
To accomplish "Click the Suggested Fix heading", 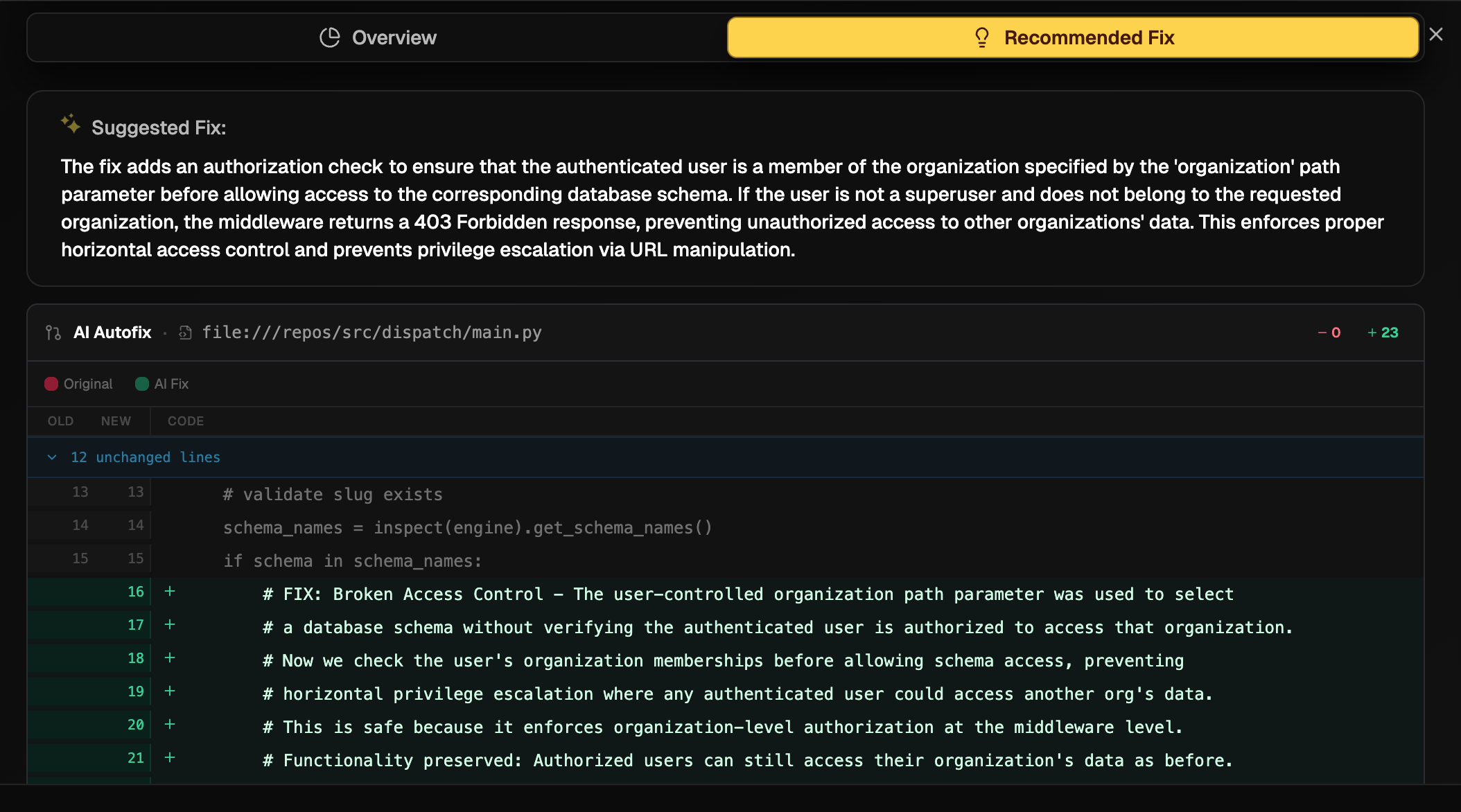I will click(x=159, y=127).
